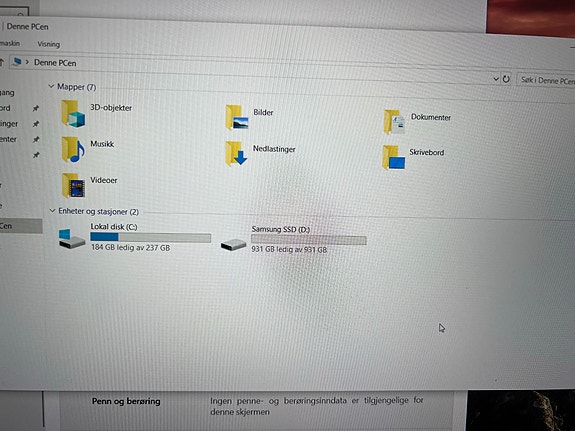
Task: Select the highlighted Denne PCen sidebar item
Action: [x=21, y=226]
